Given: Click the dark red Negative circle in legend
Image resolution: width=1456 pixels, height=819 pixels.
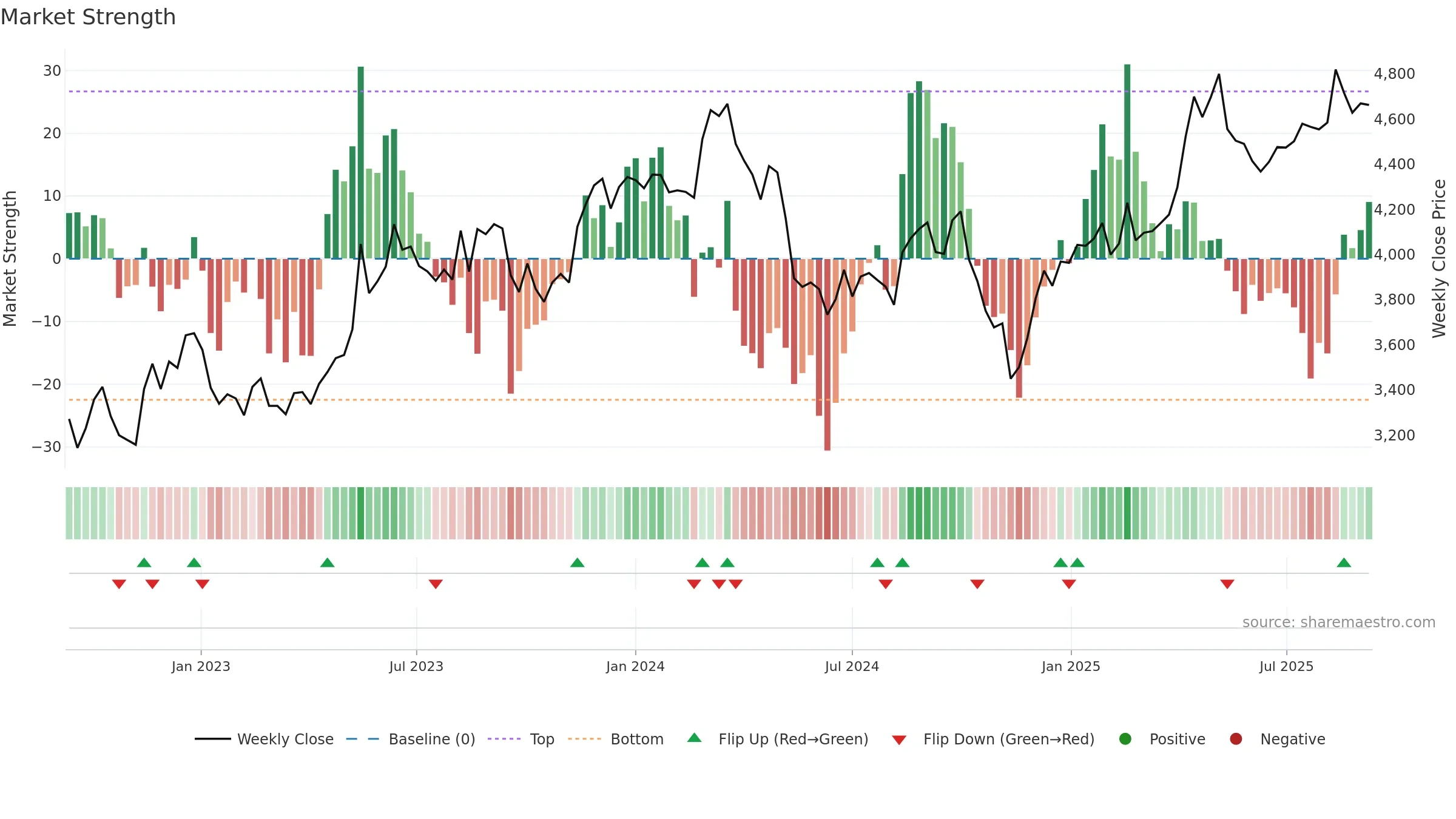Looking at the screenshot, I should pyautogui.click(x=1236, y=739).
